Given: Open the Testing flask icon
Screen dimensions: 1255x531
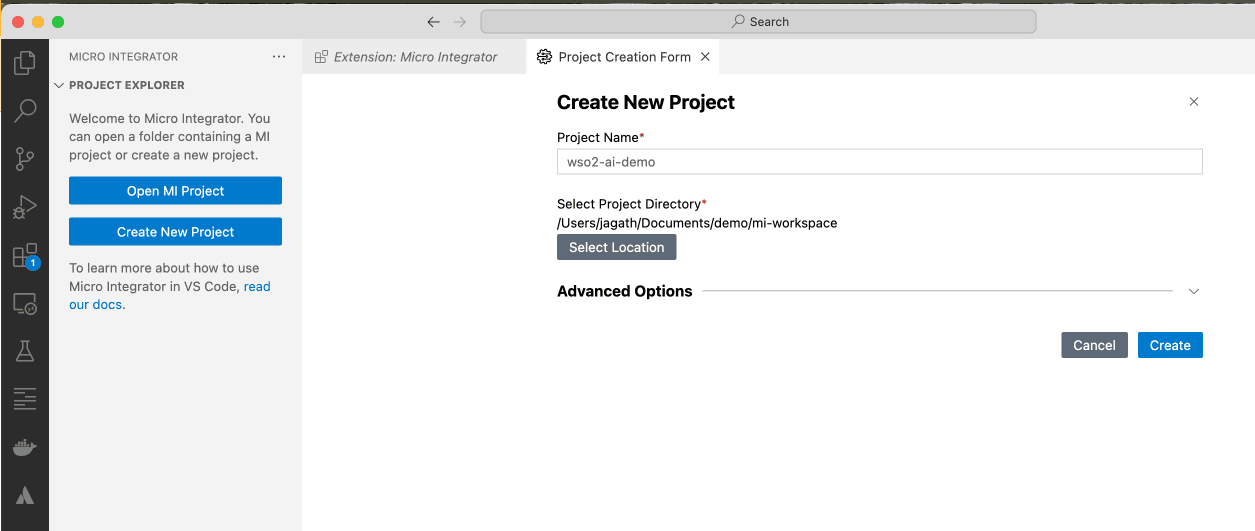Looking at the screenshot, I should (x=24, y=351).
